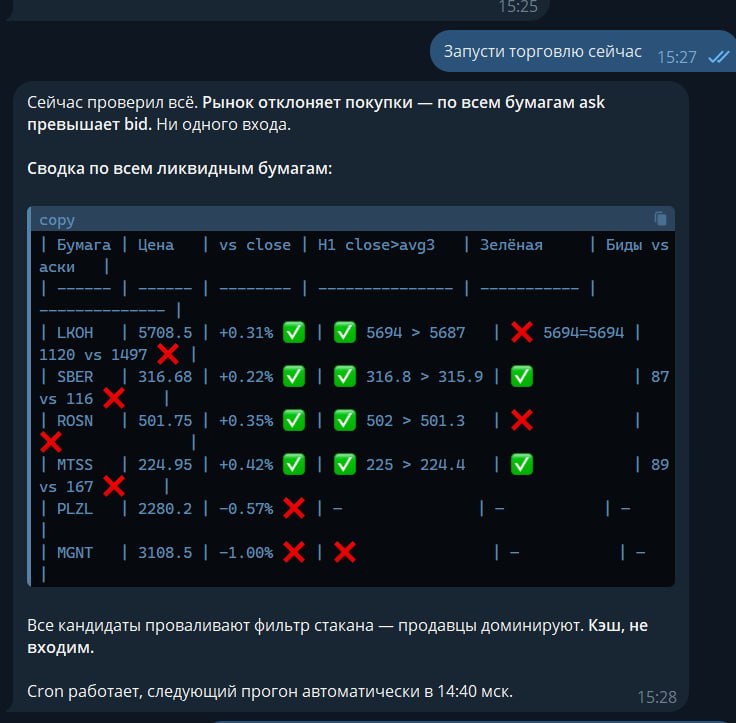Click the 'H1 close>avg3' column header
The width and height of the screenshot is (736, 723).
tap(376, 245)
